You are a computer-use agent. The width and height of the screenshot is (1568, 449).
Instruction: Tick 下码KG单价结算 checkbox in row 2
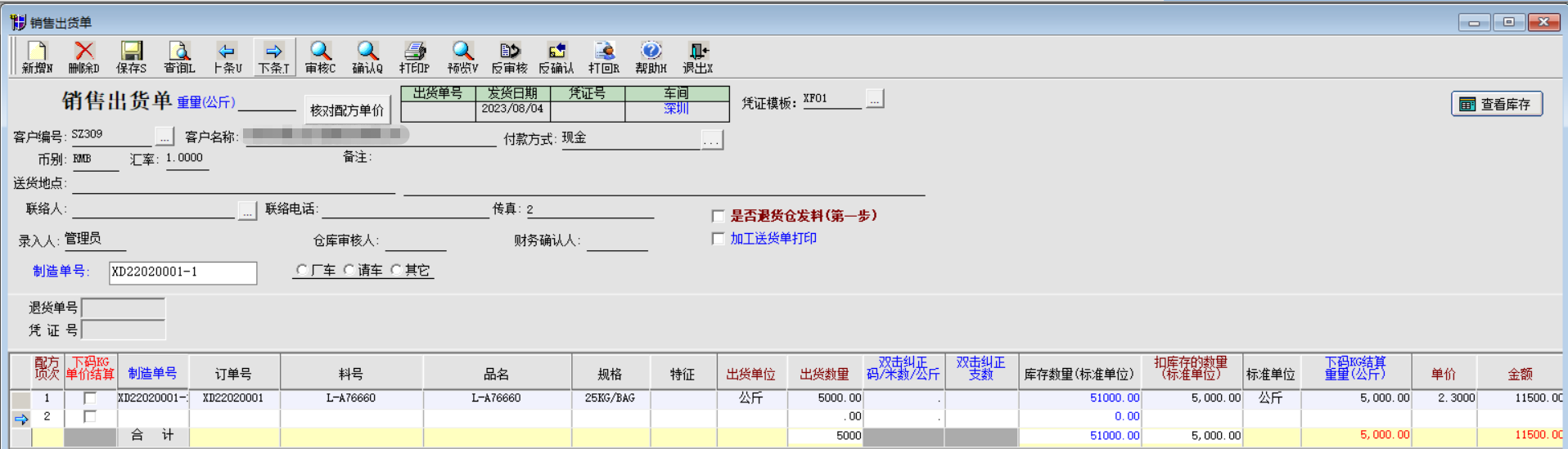(90, 416)
